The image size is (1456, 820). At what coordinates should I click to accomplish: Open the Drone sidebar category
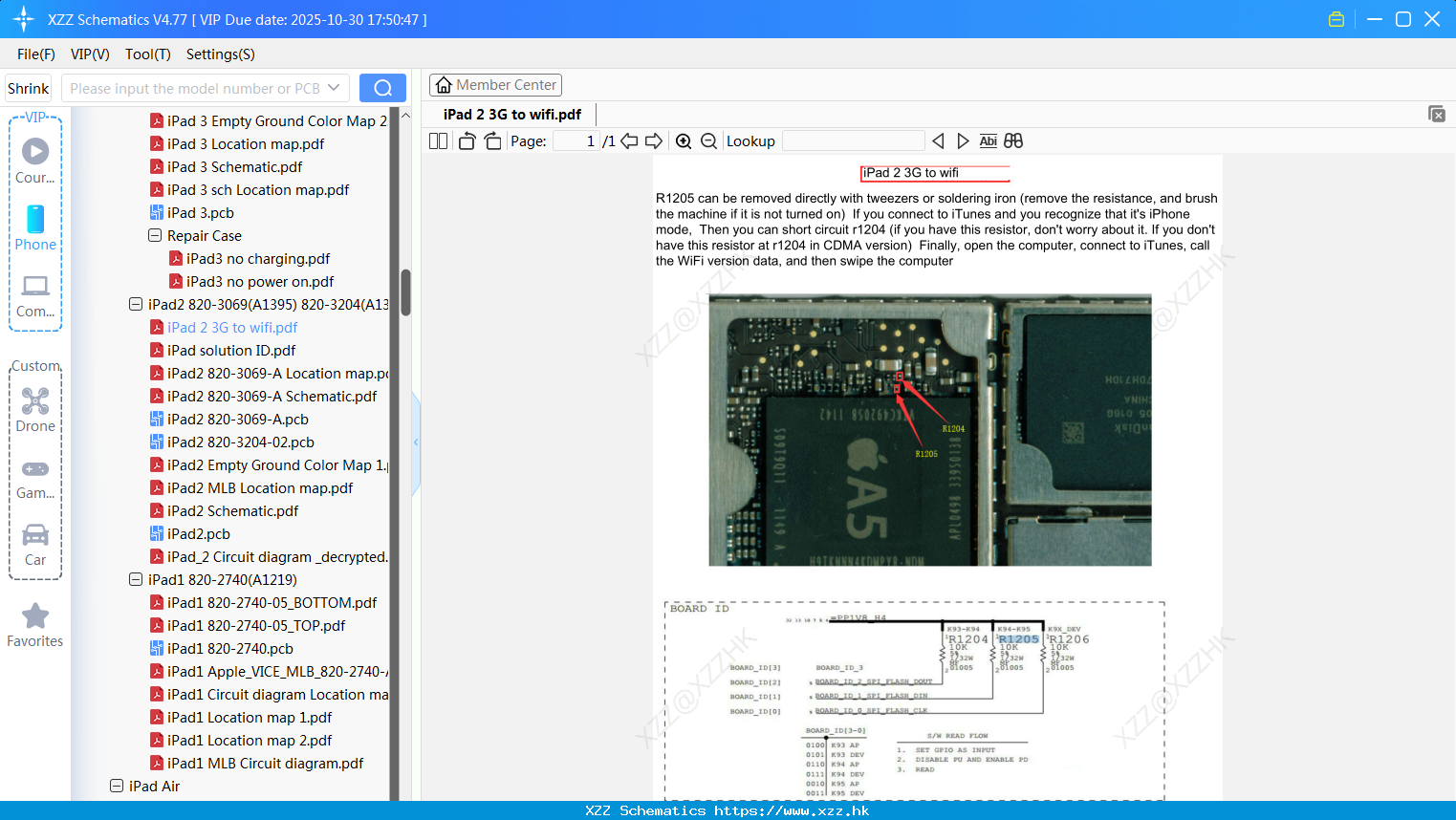35,409
